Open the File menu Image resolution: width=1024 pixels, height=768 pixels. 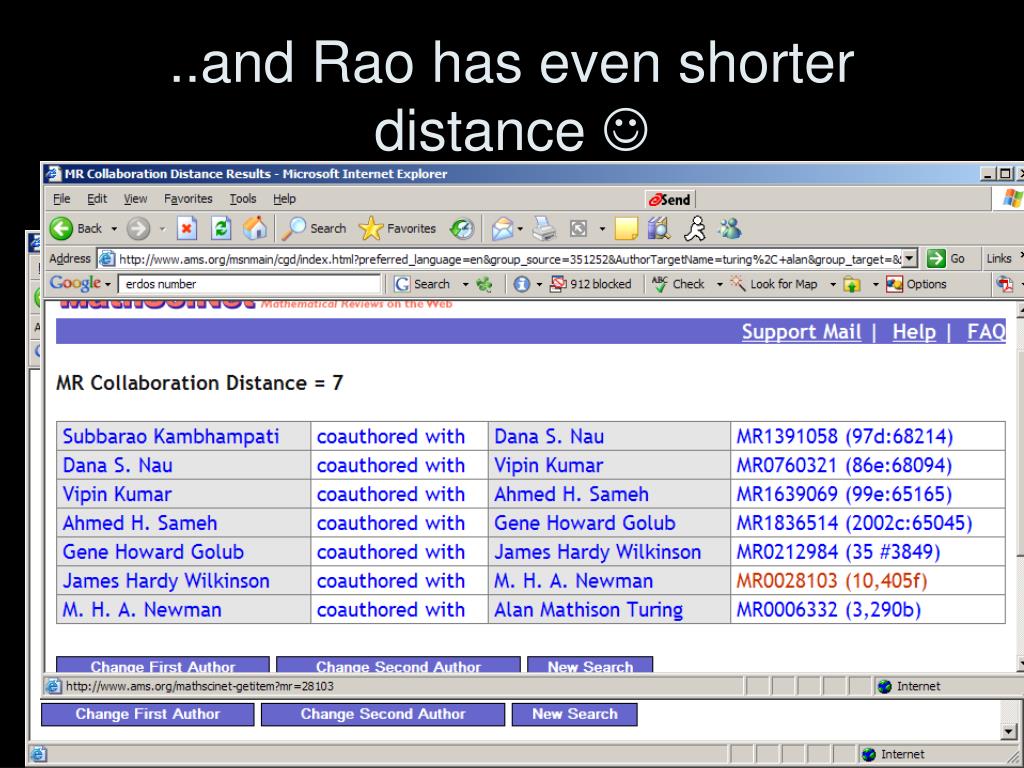click(61, 199)
